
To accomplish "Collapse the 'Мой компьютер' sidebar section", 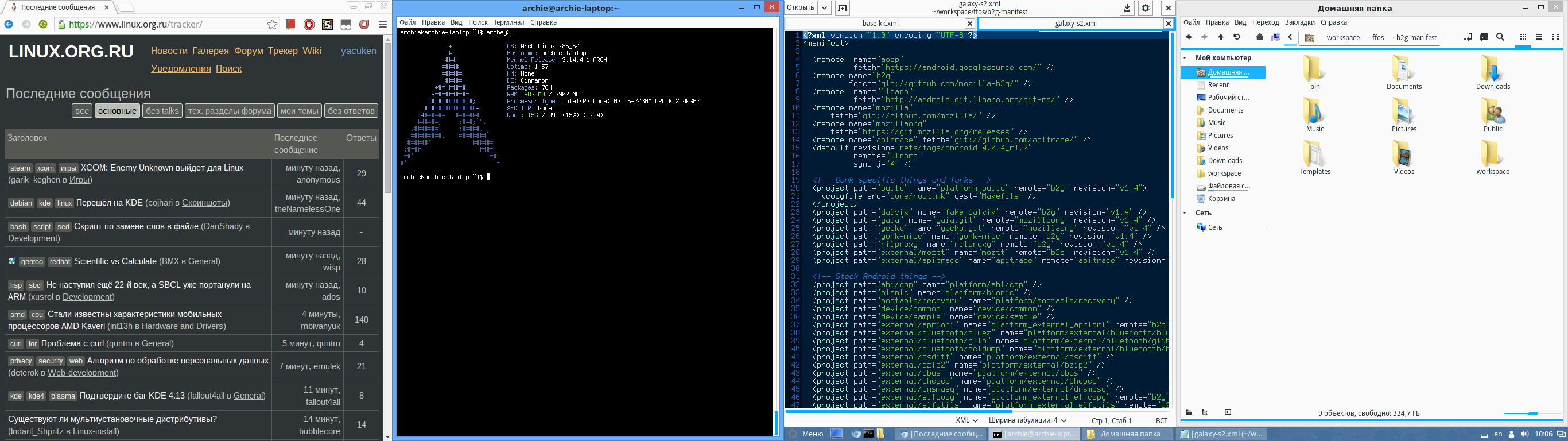I will pos(1185,58).
